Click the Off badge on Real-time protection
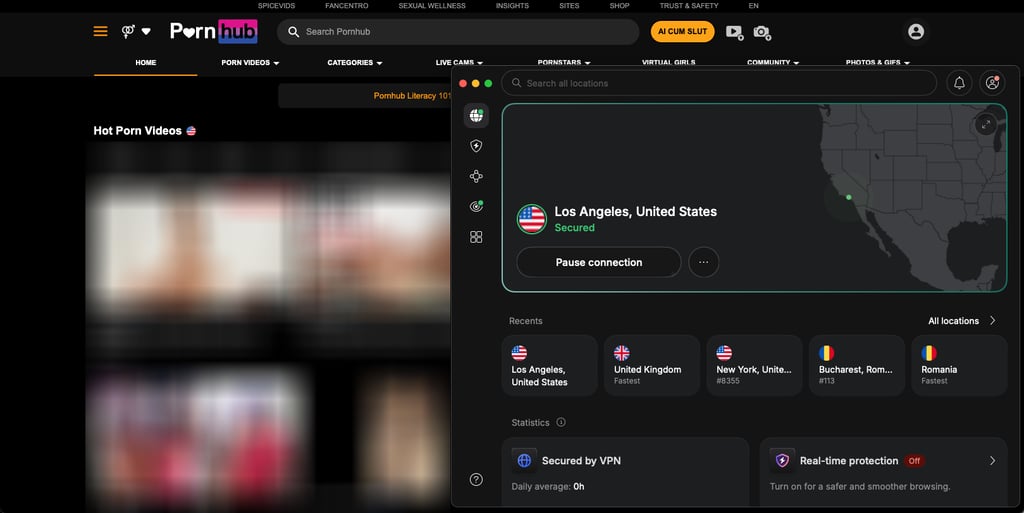 pyautogui.click(x=914, y=461)
